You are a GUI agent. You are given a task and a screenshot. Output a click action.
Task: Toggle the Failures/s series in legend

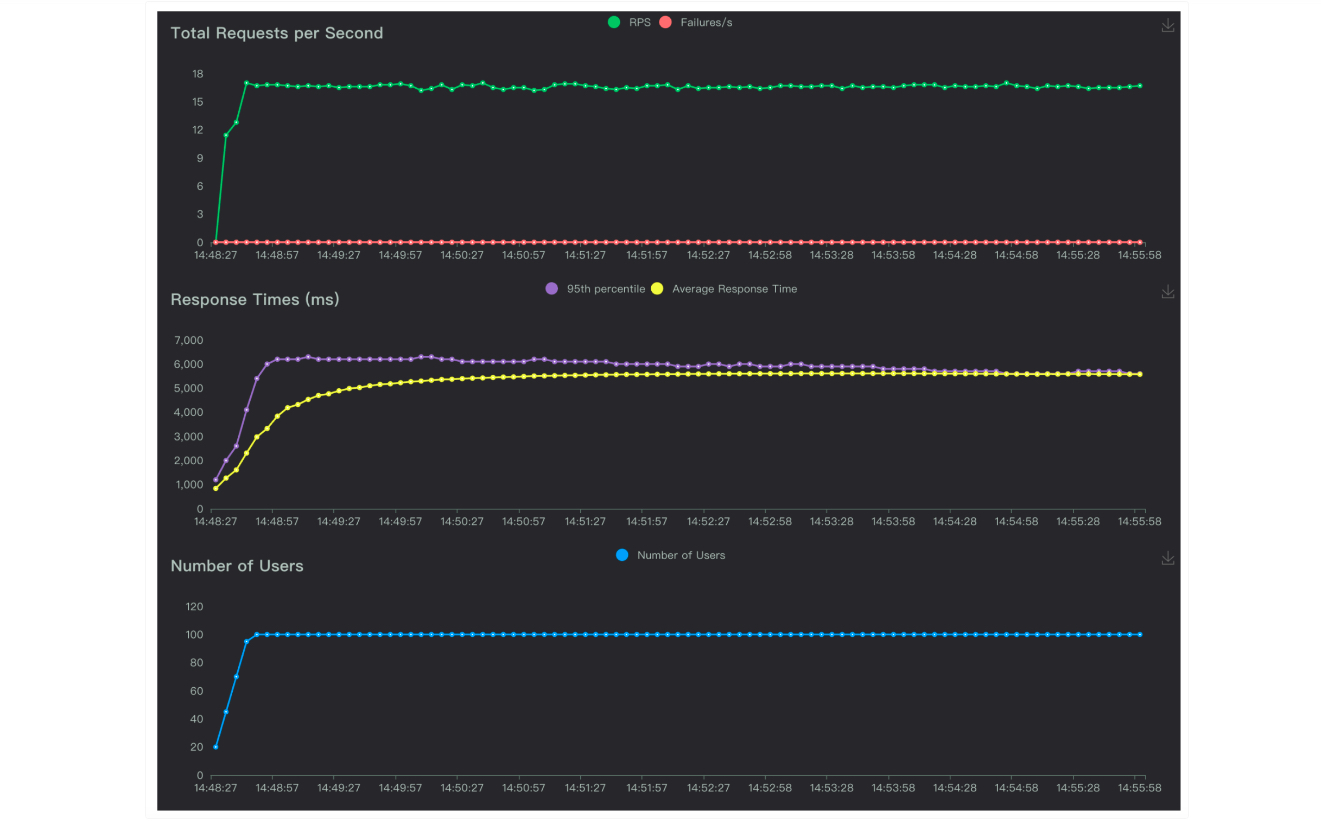[x=695, y=22]
